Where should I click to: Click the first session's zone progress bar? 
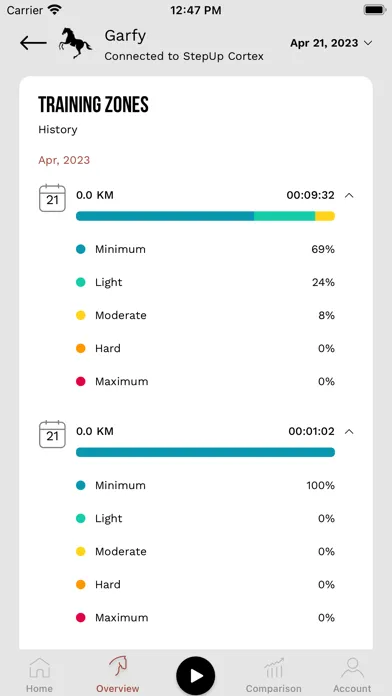[x=205, y=216]
